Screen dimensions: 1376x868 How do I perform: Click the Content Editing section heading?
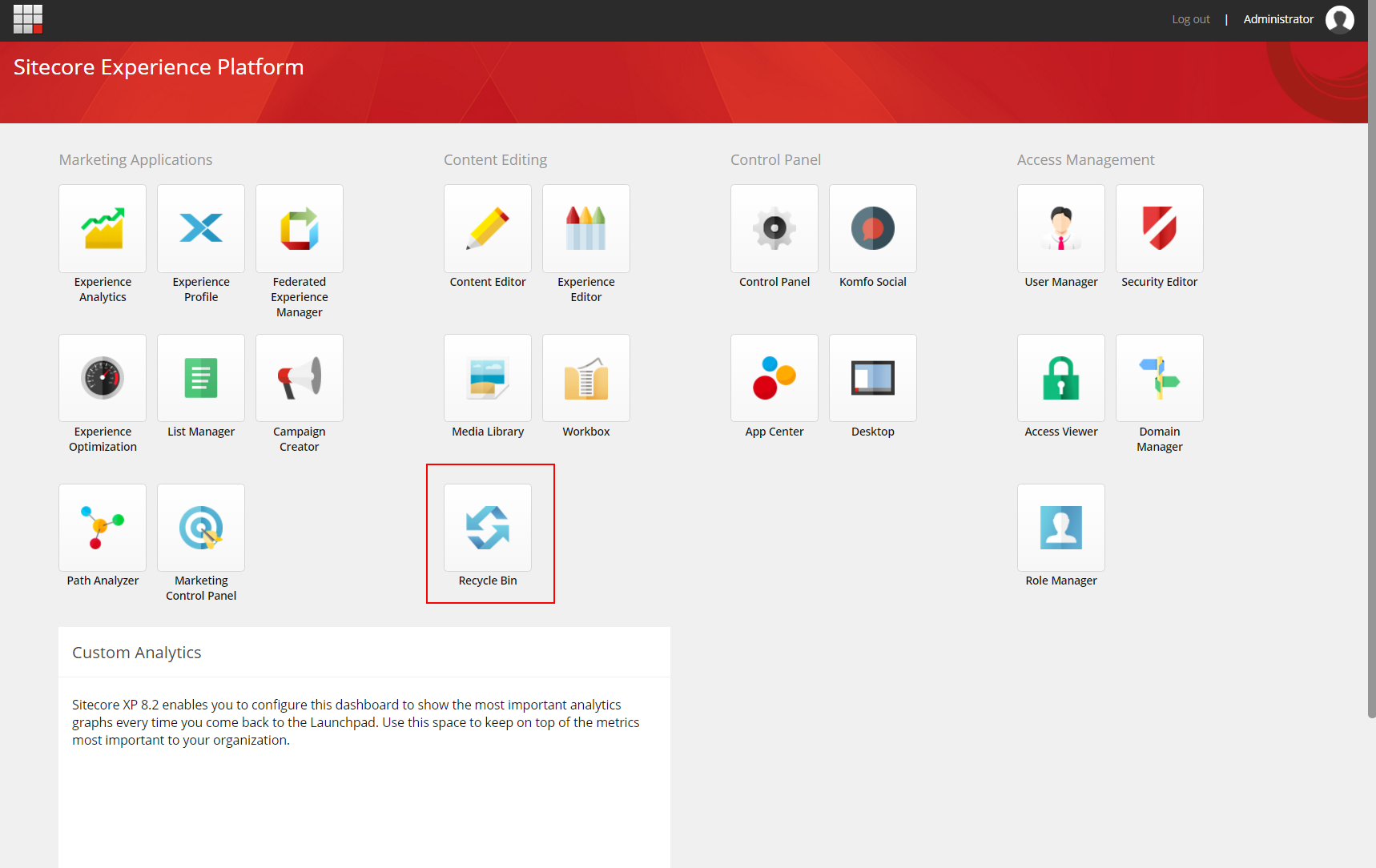click(496, 160)
